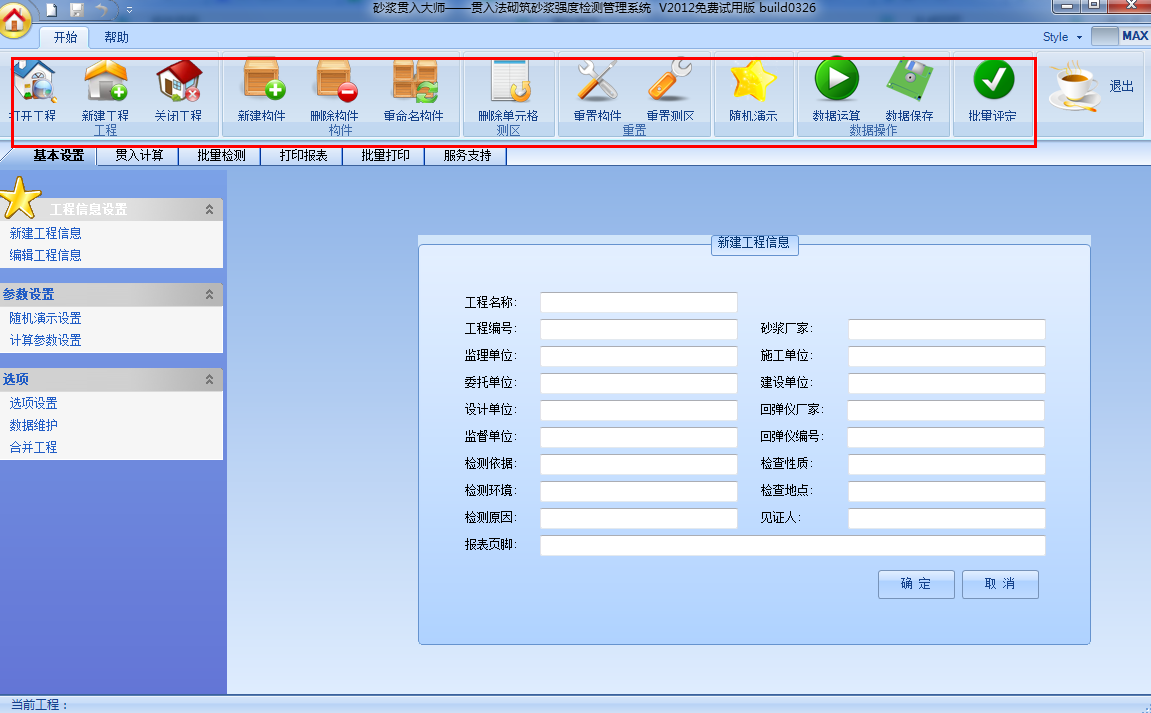Cancel form with 取消 button
1151x713 pixels.
1000,584
